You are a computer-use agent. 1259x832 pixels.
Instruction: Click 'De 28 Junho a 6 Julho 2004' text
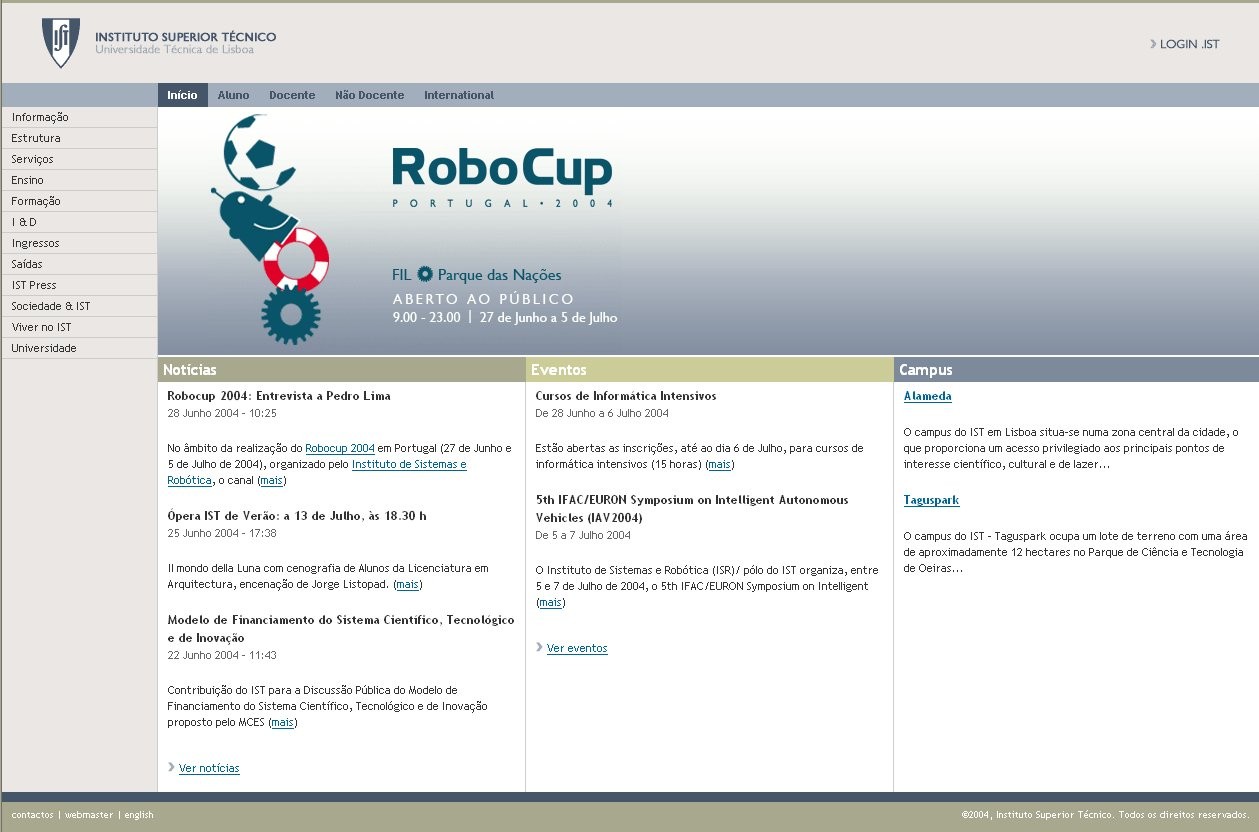click(602, 413)
